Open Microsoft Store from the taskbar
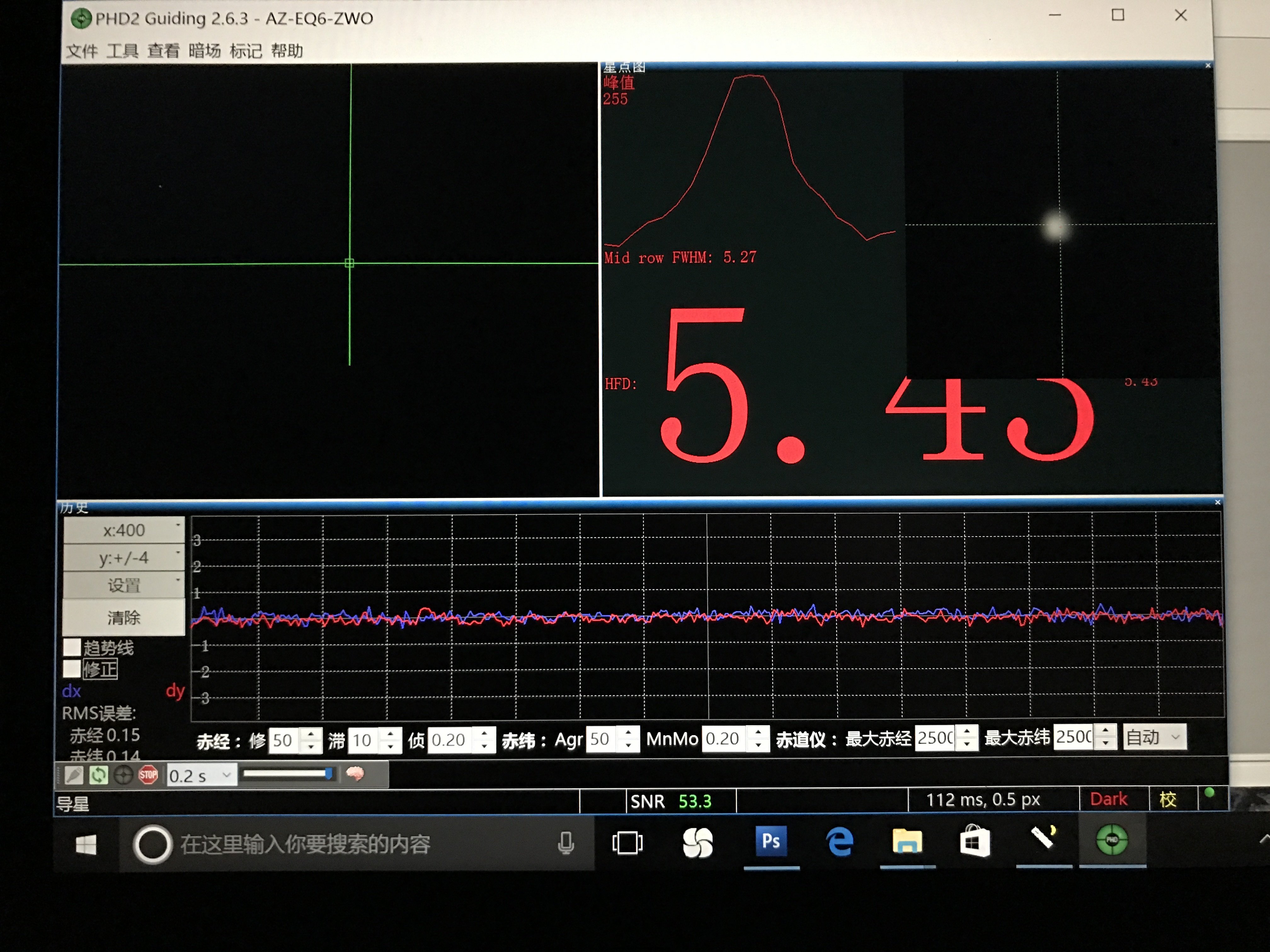The height and width of the screenshot is (952, 1270). point(975,841)
